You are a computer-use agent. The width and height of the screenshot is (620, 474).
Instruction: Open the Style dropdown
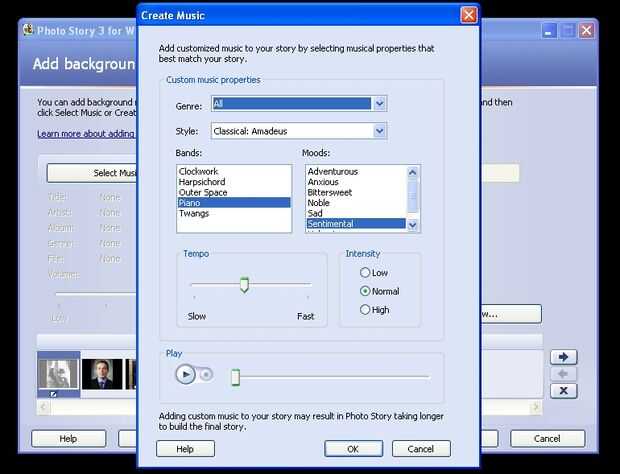click(x=380, y=131)
